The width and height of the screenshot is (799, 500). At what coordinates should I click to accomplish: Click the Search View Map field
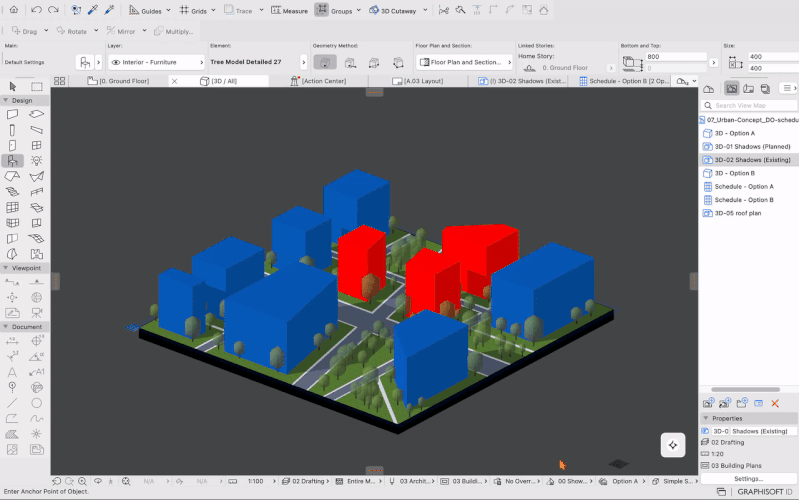[749, 106]
